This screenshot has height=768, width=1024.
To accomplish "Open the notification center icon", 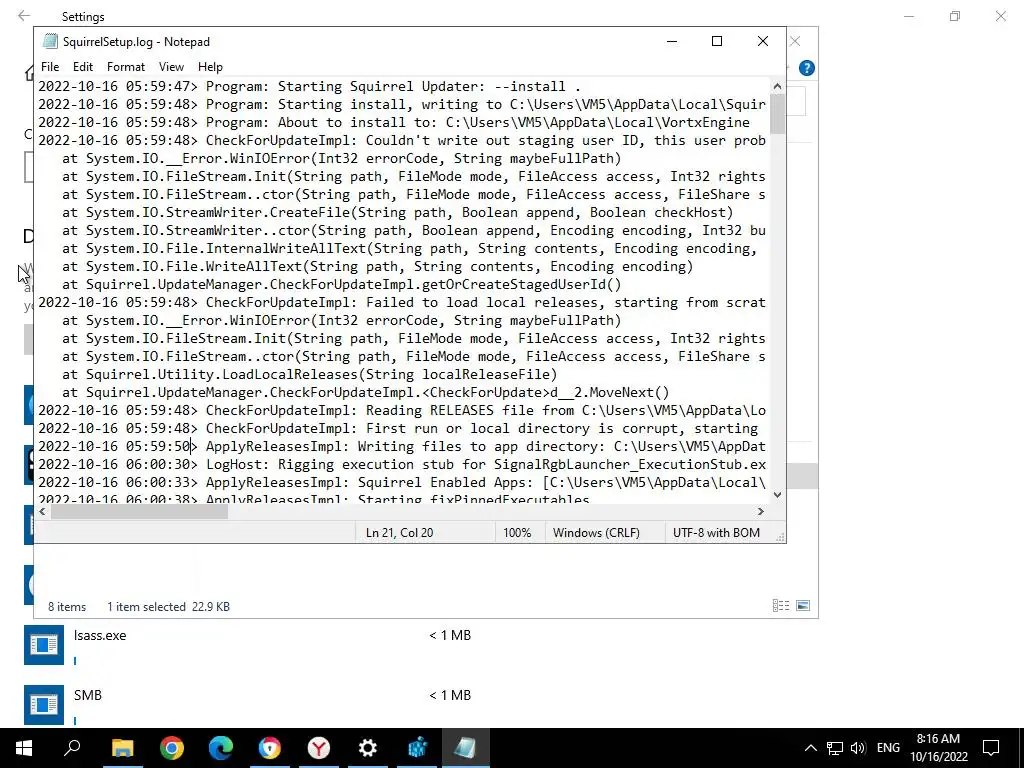I will (991, 748).
